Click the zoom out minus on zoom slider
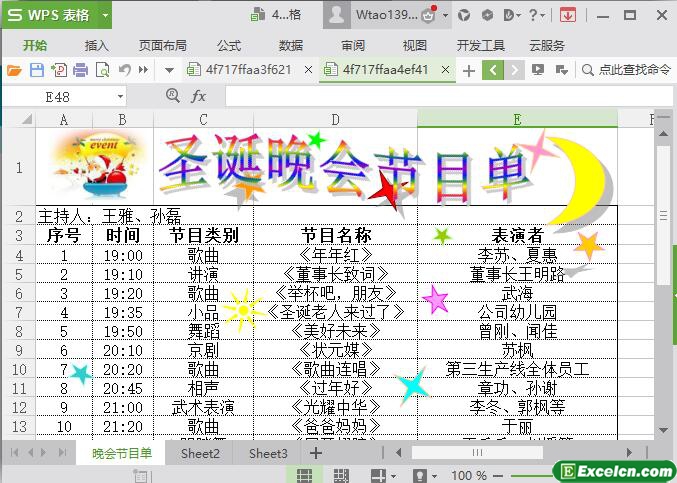Screen dimensions: 677x483 [x=498, y=476]
